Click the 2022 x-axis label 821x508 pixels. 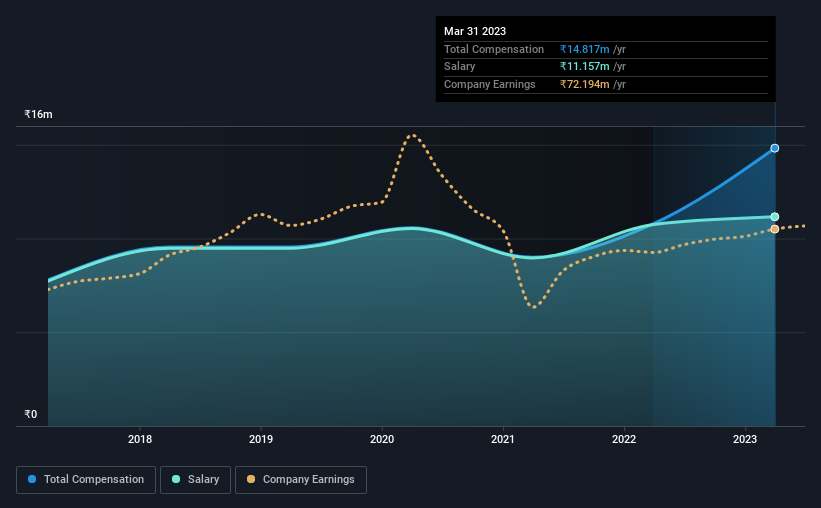(624, 439)
